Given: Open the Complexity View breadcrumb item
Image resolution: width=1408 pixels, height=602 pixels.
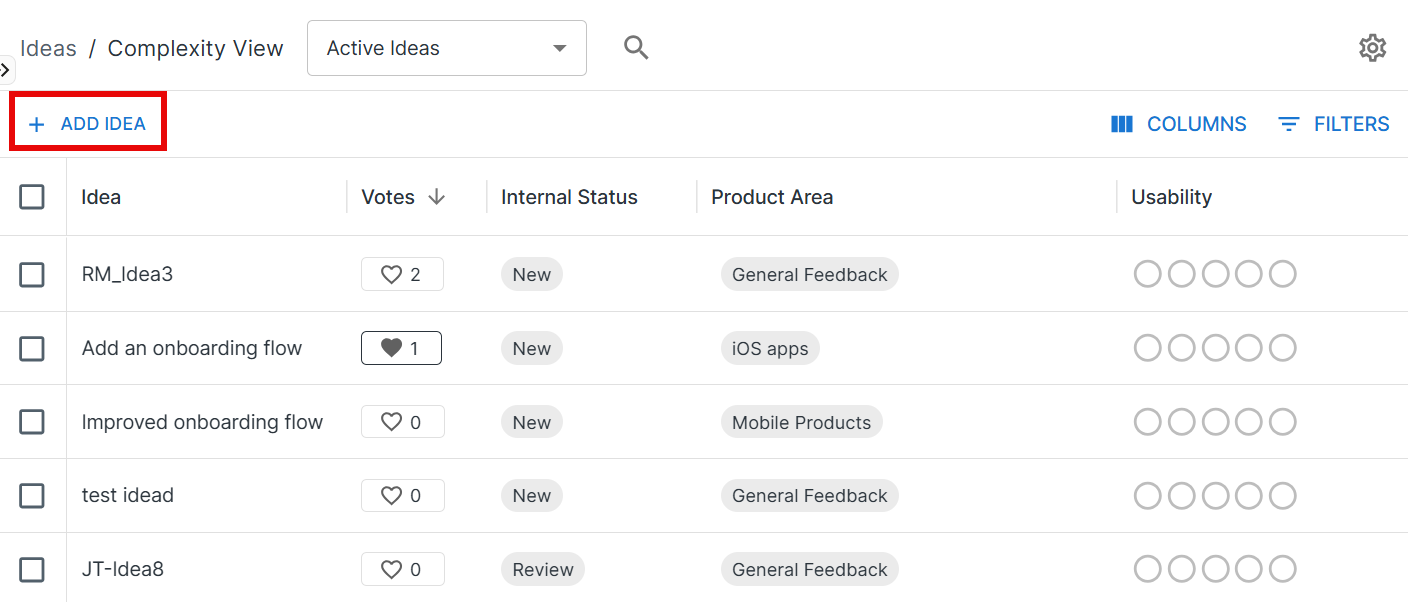Looking at the screenshot, I should (x=195, y=47).
